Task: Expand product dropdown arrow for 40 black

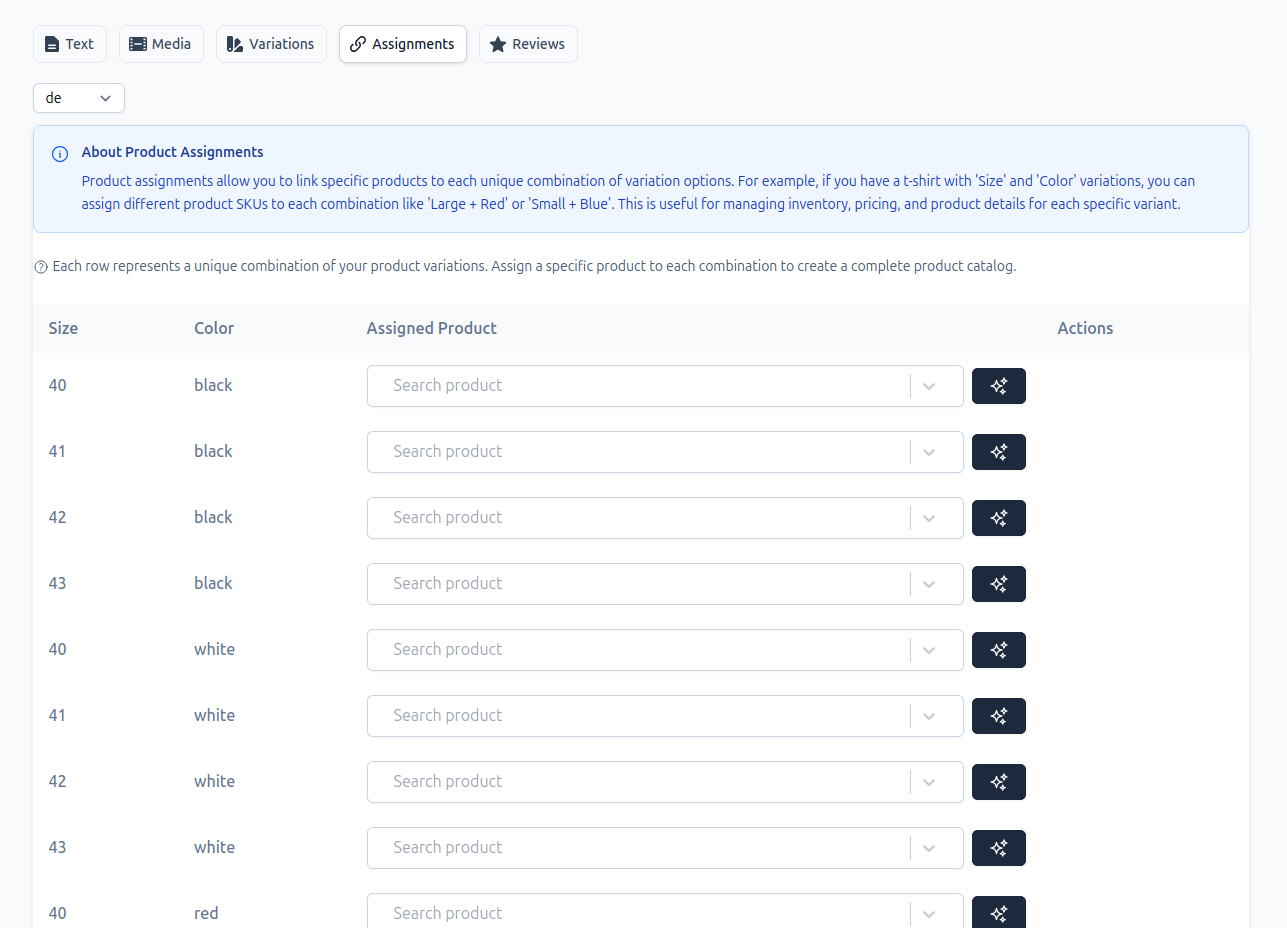Action: click(929, 386)
